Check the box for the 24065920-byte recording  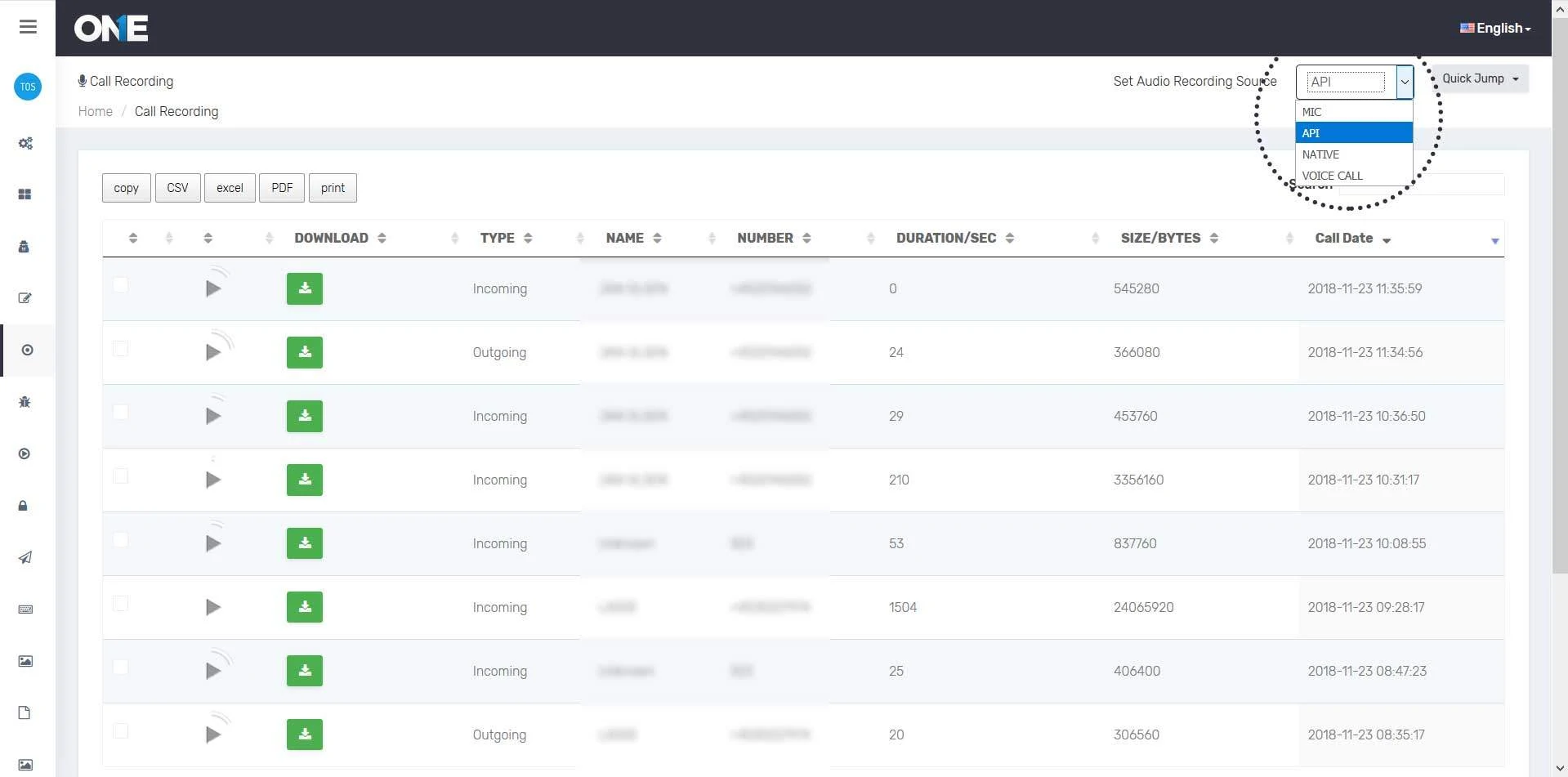tap(121, 604)
